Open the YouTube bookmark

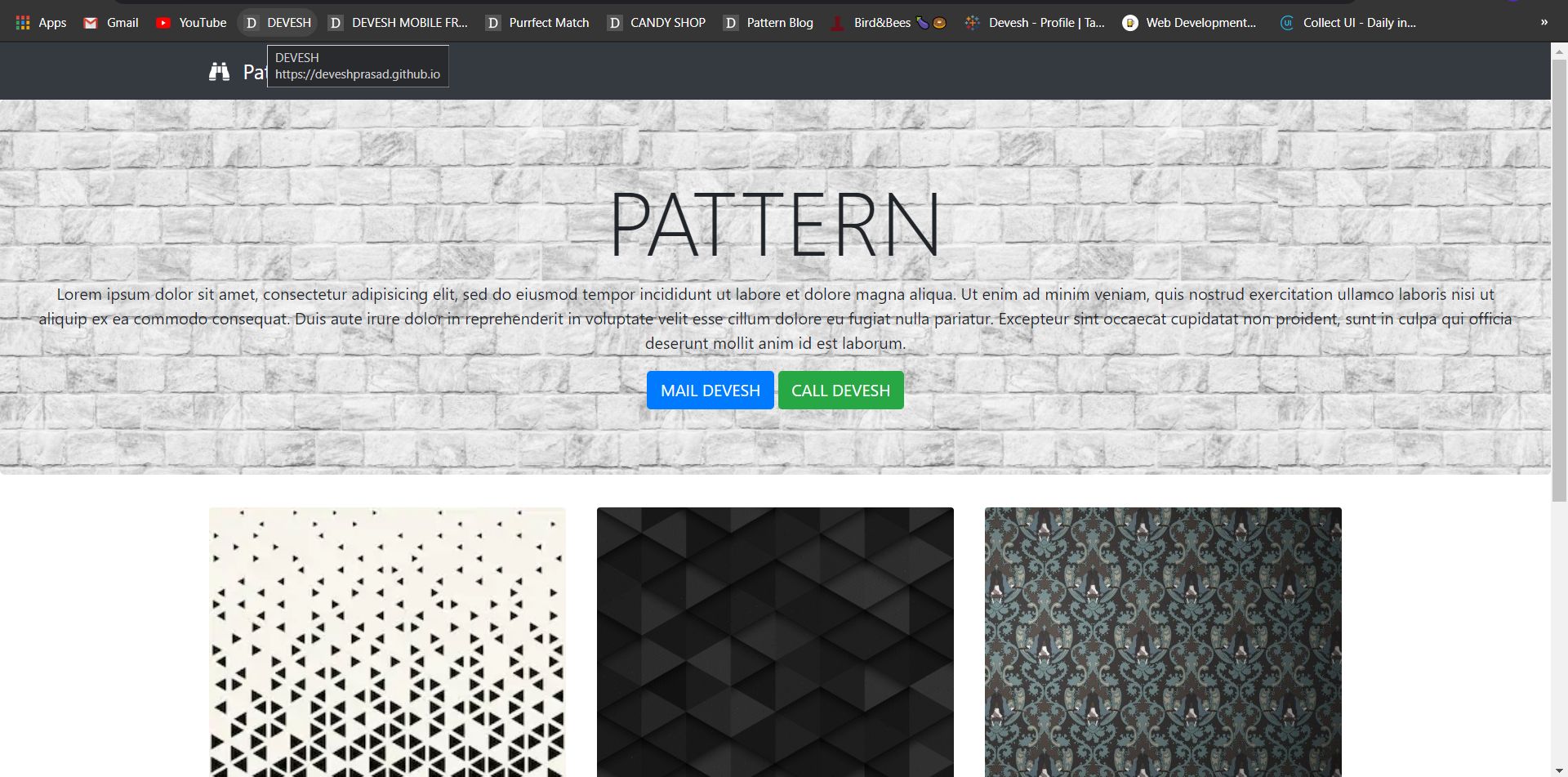coord(191,23)
